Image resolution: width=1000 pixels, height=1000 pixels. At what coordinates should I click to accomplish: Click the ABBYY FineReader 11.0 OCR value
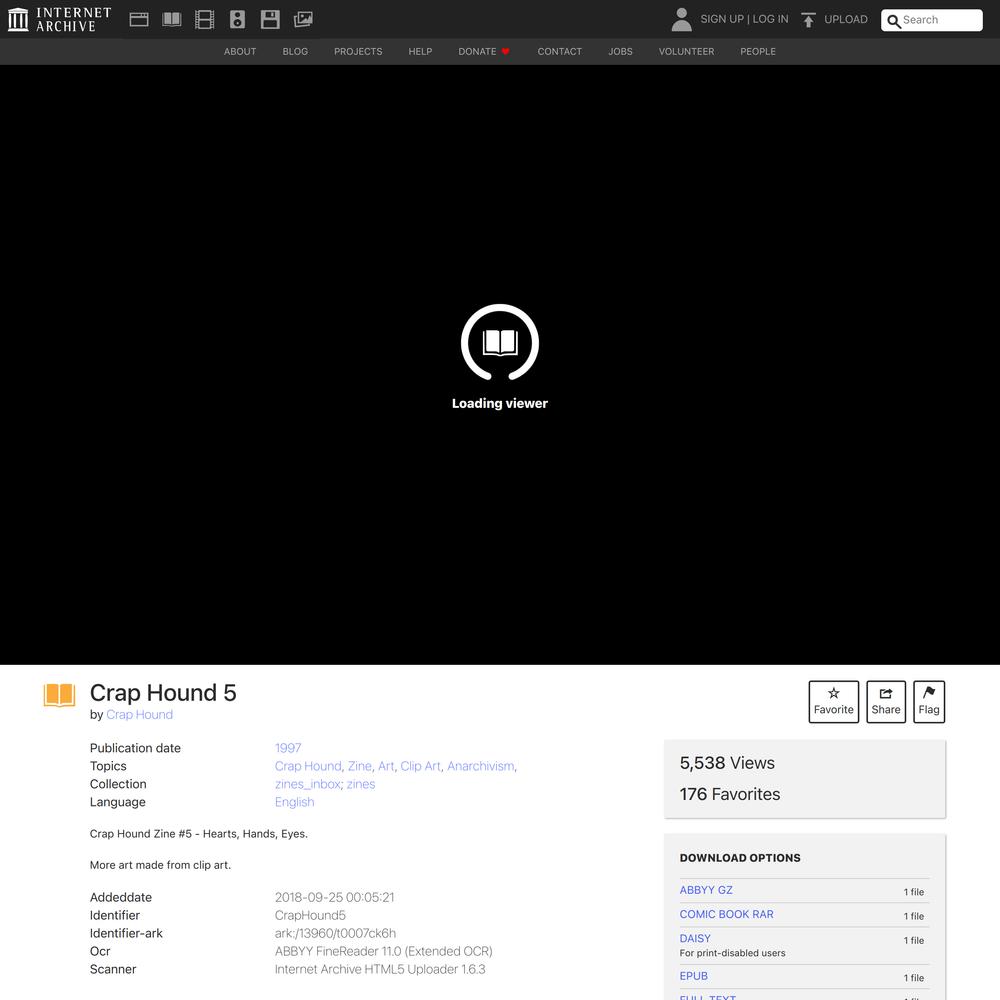[383, 951]
